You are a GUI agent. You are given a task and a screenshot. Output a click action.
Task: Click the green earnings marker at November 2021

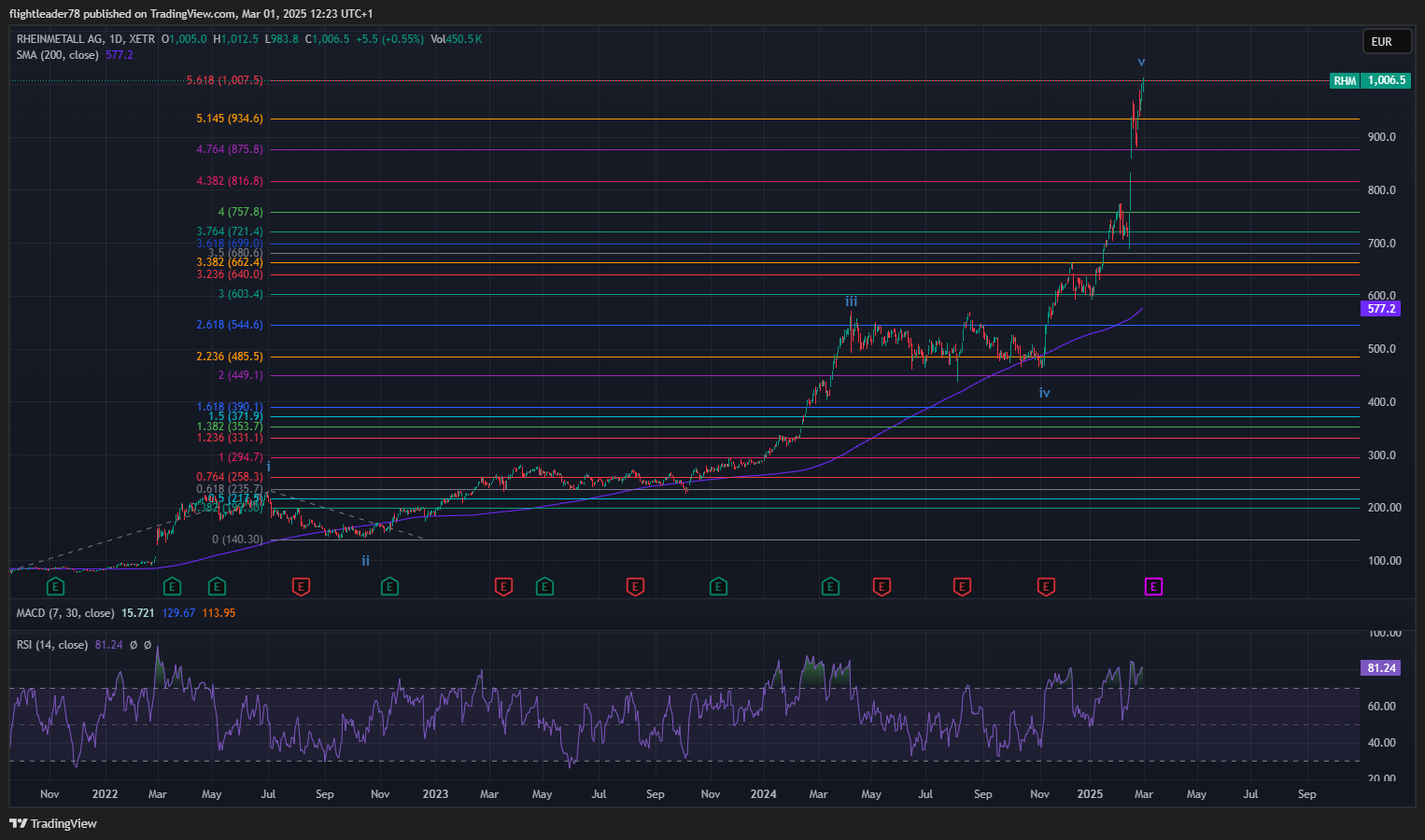(56, 587)
